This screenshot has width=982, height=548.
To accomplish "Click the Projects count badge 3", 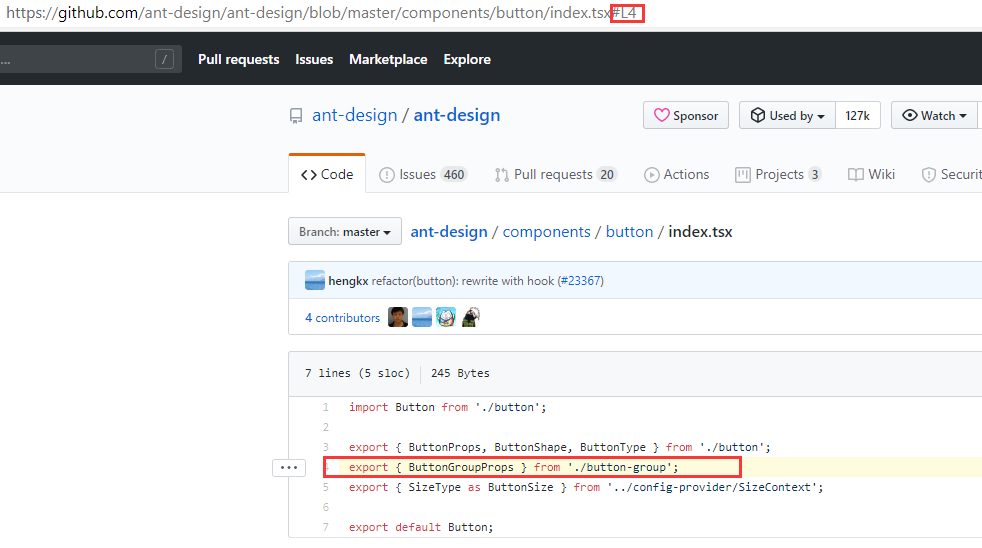I will point(815,175).
